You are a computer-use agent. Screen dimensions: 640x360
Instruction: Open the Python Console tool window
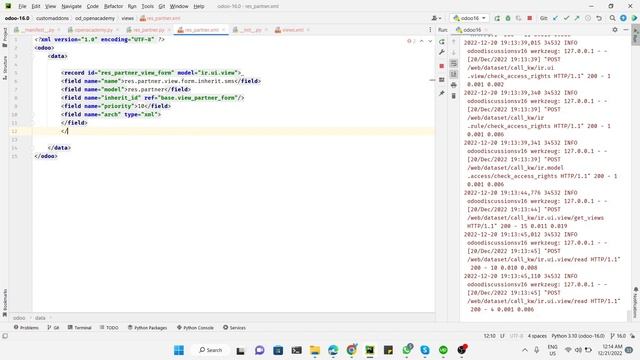coord(195,327)
